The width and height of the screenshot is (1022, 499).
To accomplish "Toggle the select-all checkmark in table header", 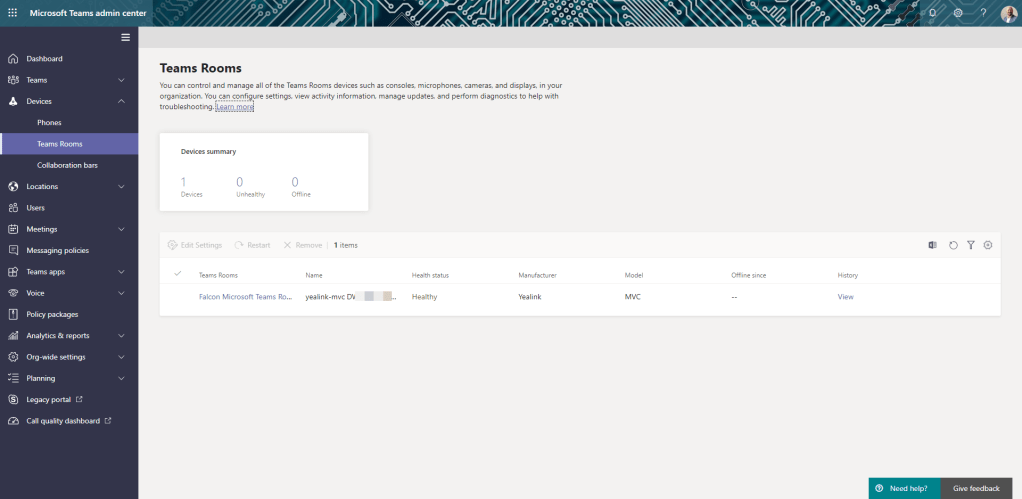I will pyautogui.click(x=178, y=274).
